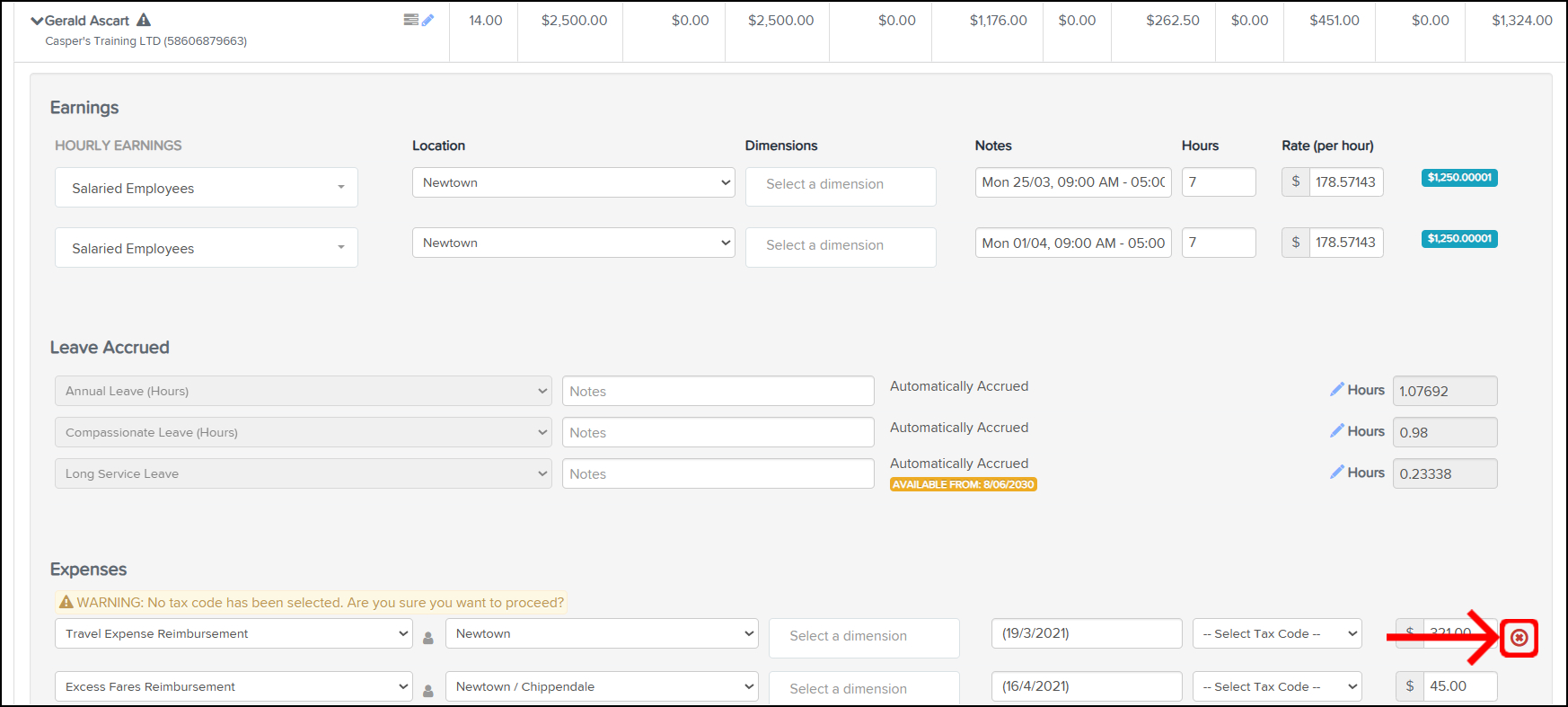
Task: Click the pencil edit icon beside Gerald Ascart
Action: point(428,20)
